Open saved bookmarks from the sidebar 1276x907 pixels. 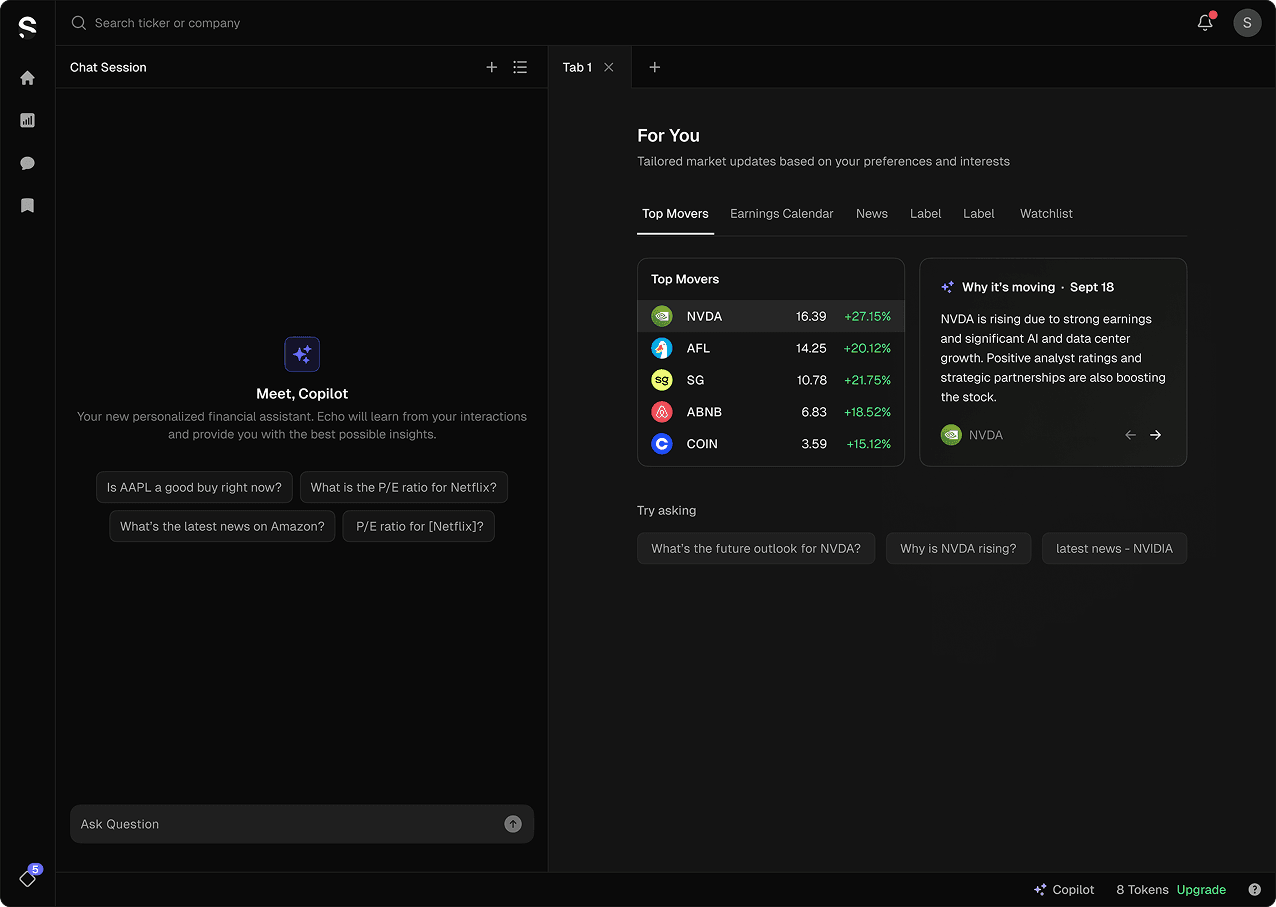pyautogui.click(x=27, y=206)
